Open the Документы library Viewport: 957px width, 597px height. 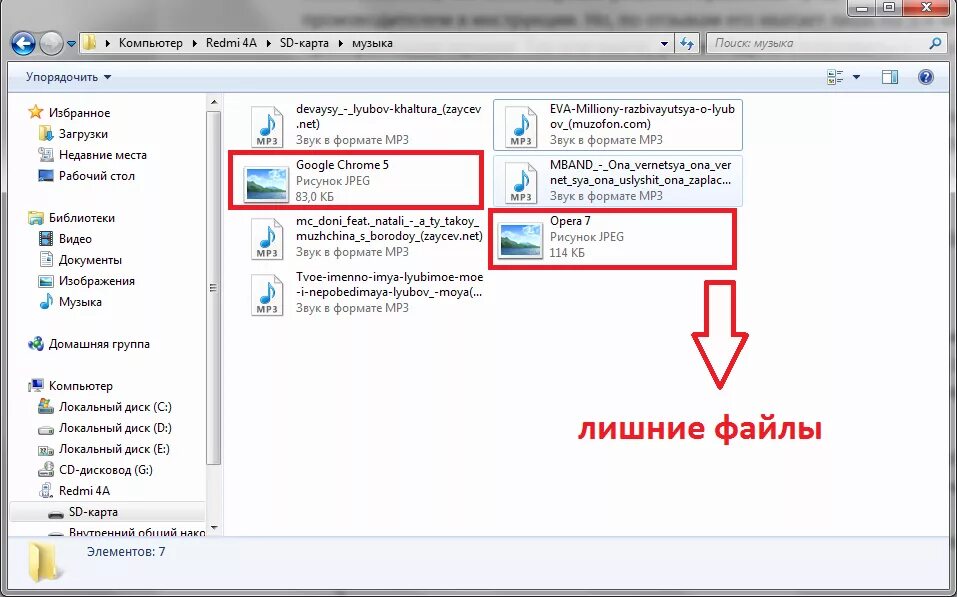90,260
